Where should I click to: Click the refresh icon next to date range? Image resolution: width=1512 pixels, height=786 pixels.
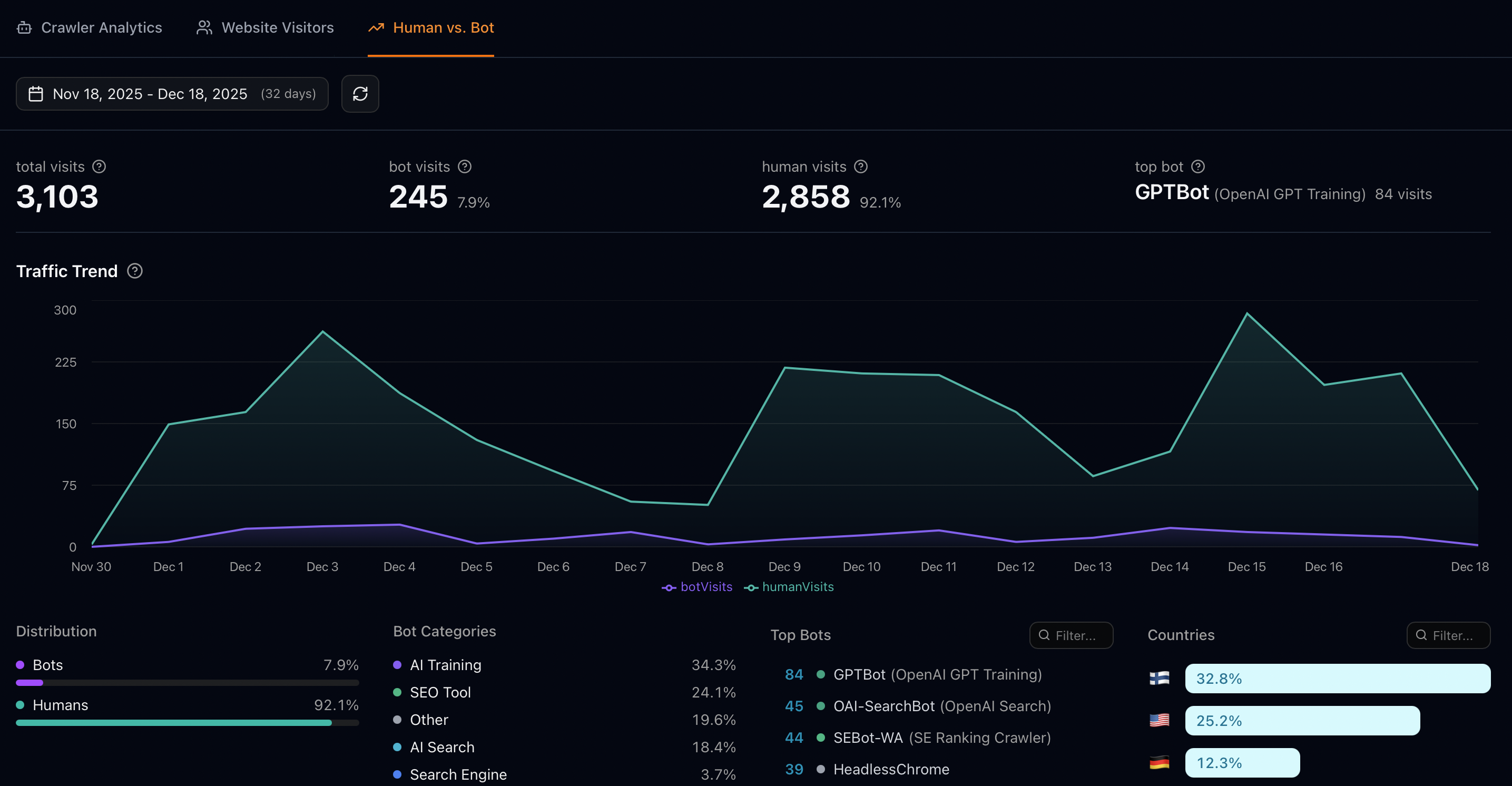(x=360, y=94)
